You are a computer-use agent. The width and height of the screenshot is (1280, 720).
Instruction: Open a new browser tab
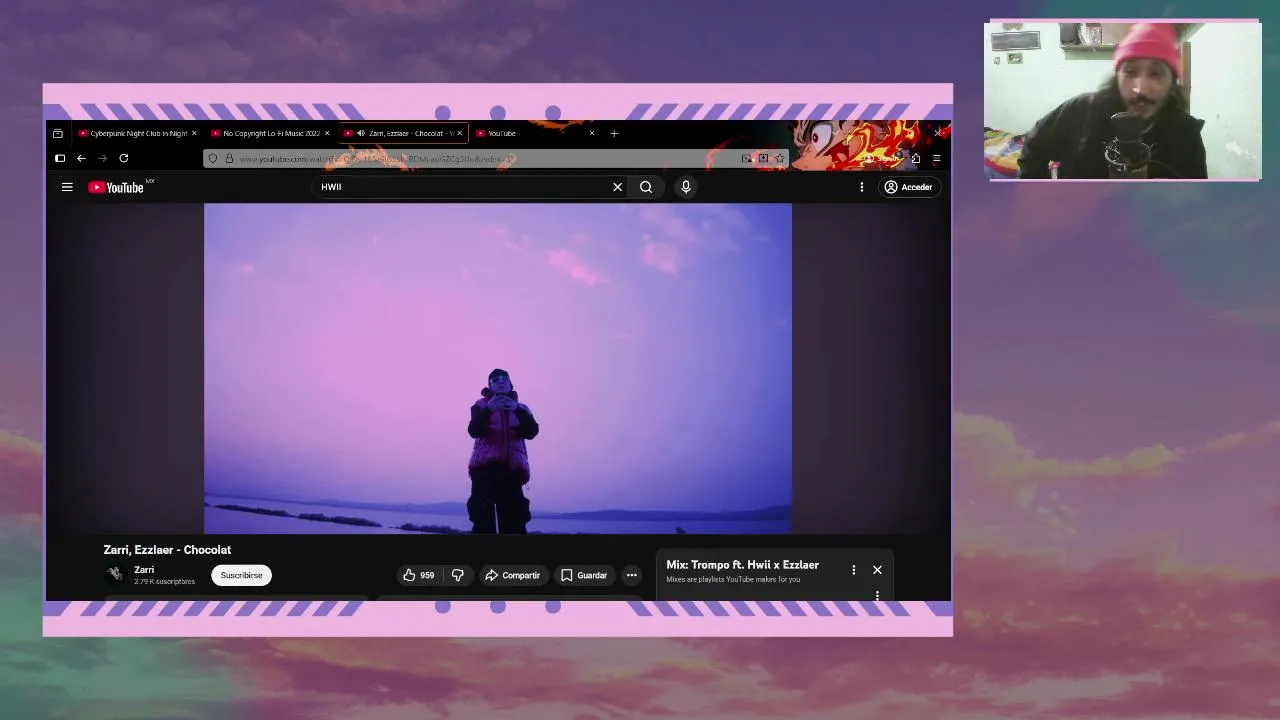click(614, 133)
